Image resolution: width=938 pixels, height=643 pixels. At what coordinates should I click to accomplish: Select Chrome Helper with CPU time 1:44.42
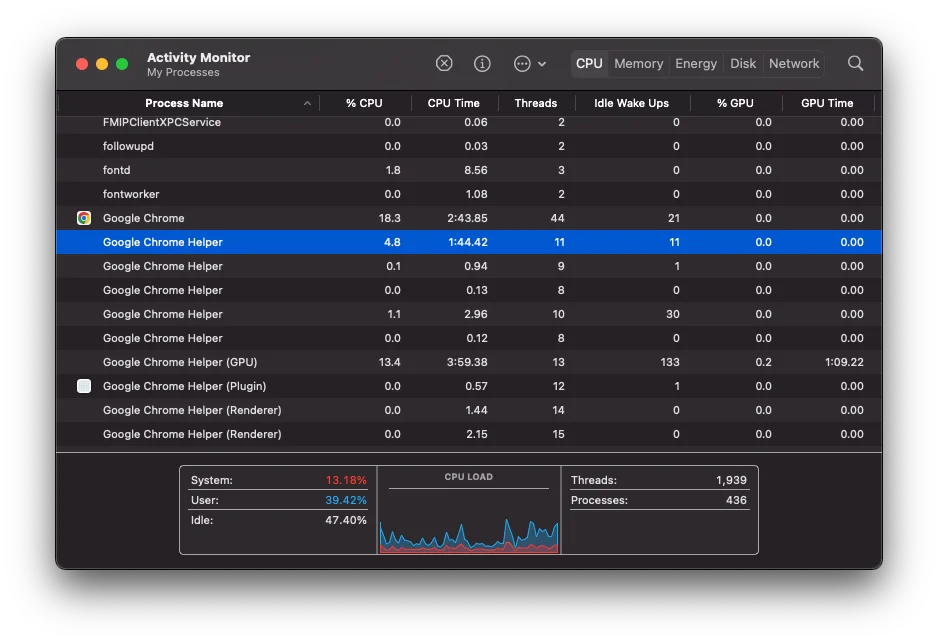click(x=469, y=242)
